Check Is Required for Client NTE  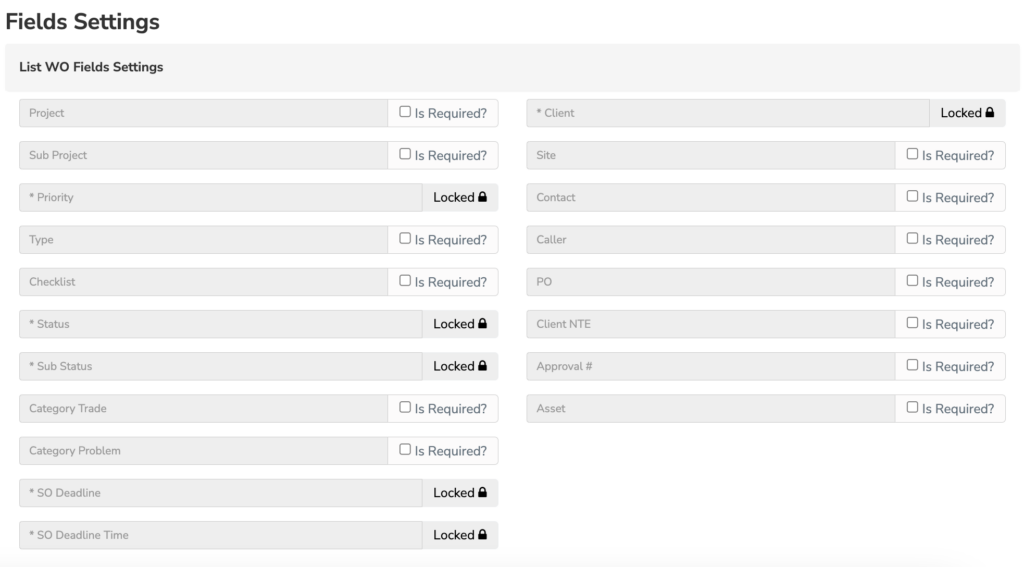tap(912, 323)
